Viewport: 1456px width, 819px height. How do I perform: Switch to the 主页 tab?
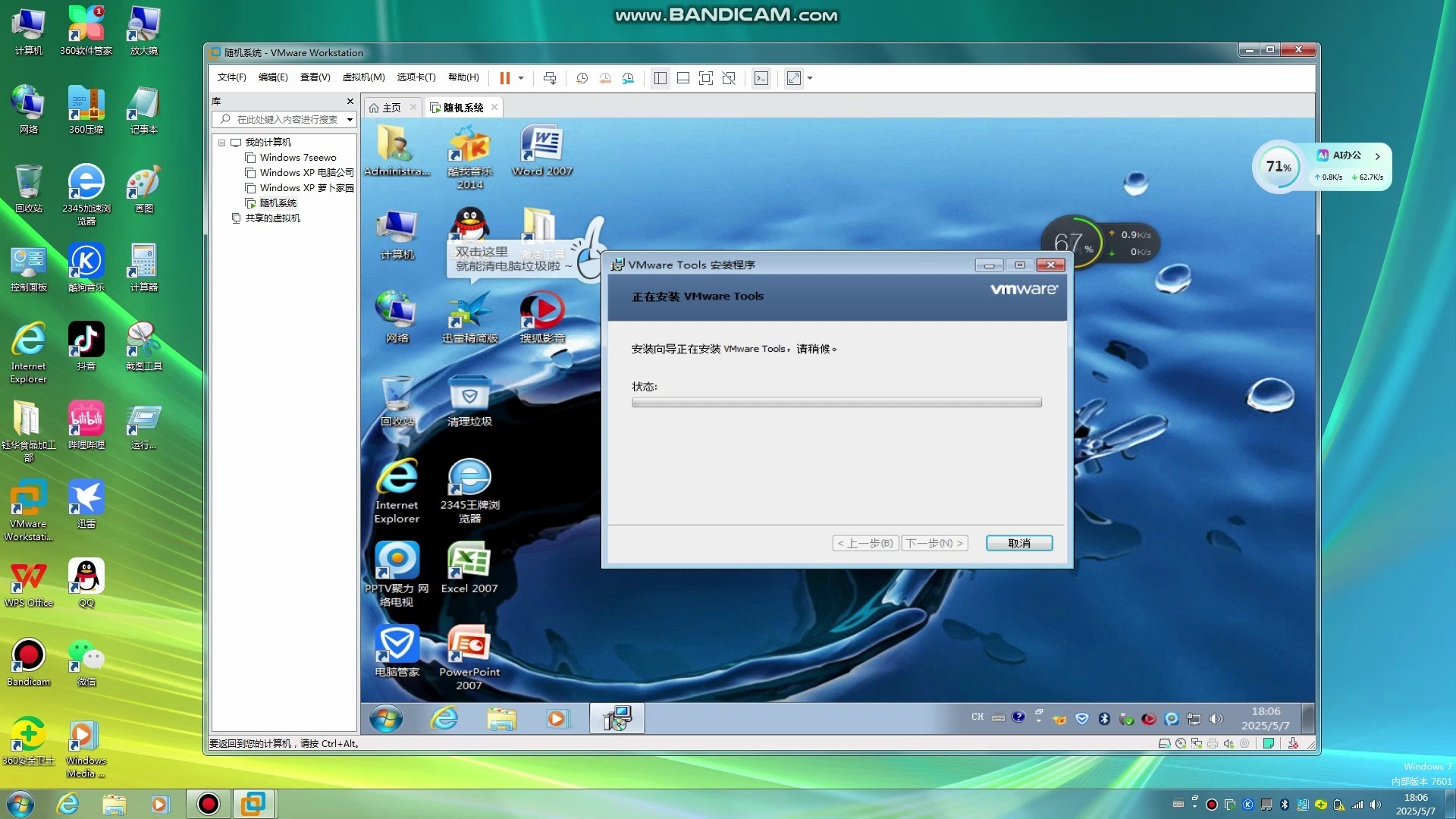pyautogui.click(x=391, y=107)
